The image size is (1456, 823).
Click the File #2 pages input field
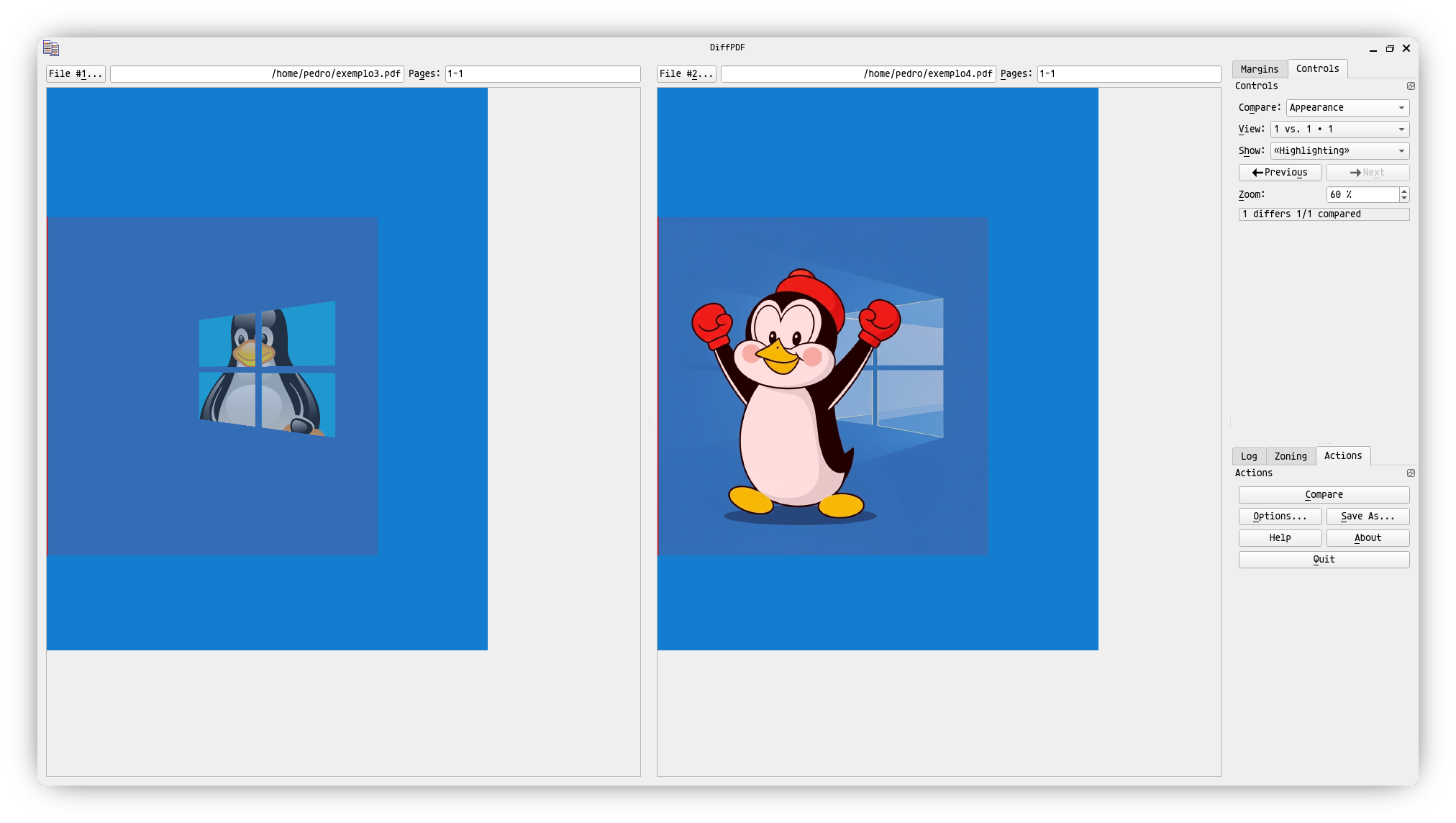coord(1128,74)
